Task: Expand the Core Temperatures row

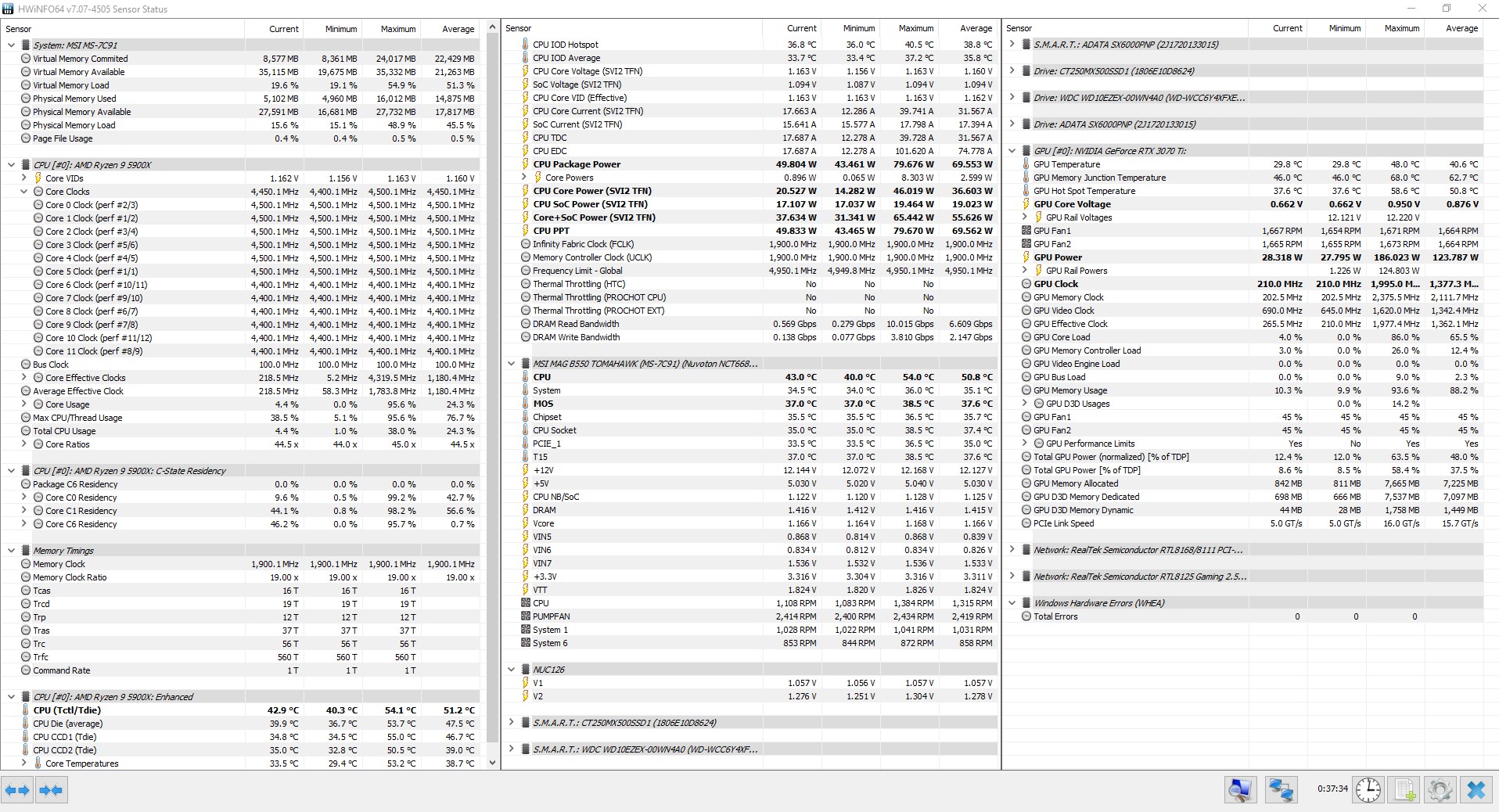Action: pyautogui.click(x=23, y=763)
